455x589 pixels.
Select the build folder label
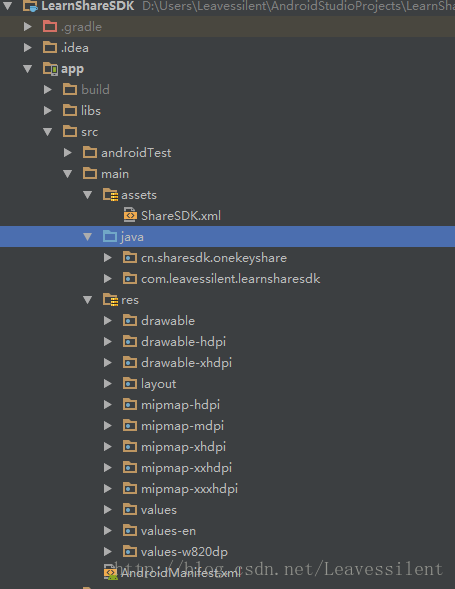click(x=95, y=89)
